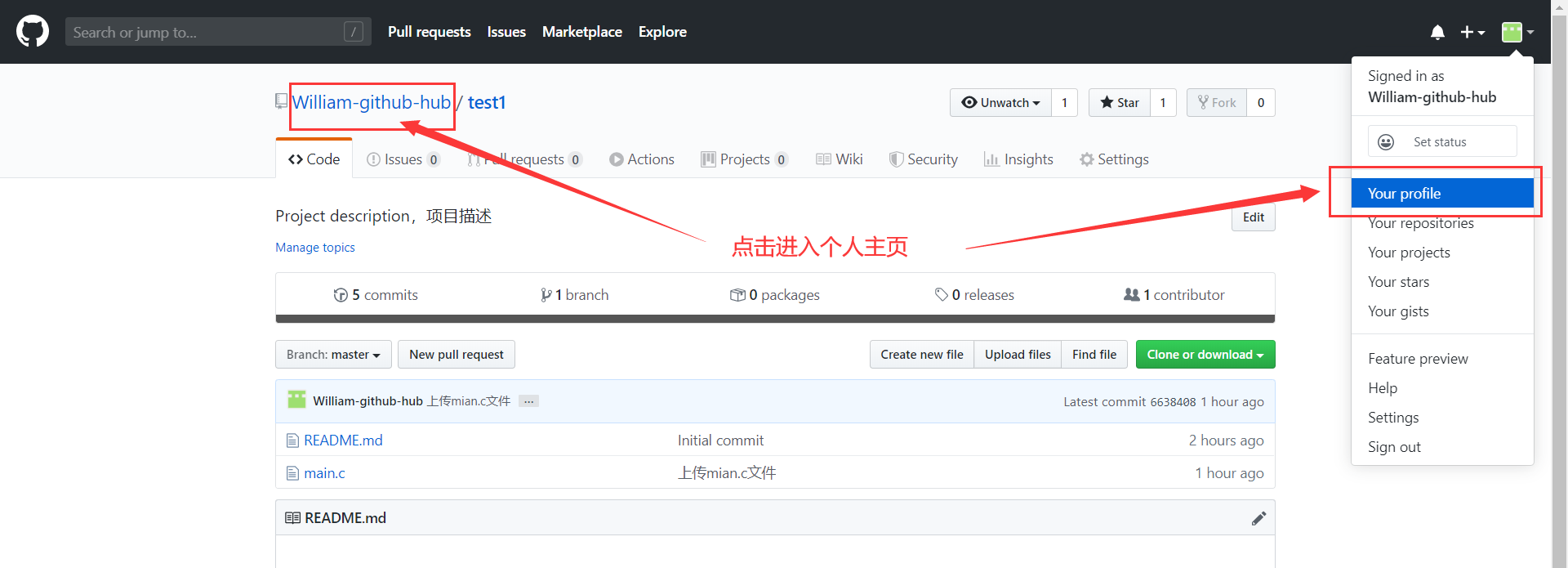This screenshot has width=1568, height=568.
Task: Select Your repositories in the user menu
Action: (x=1442, y=223)
